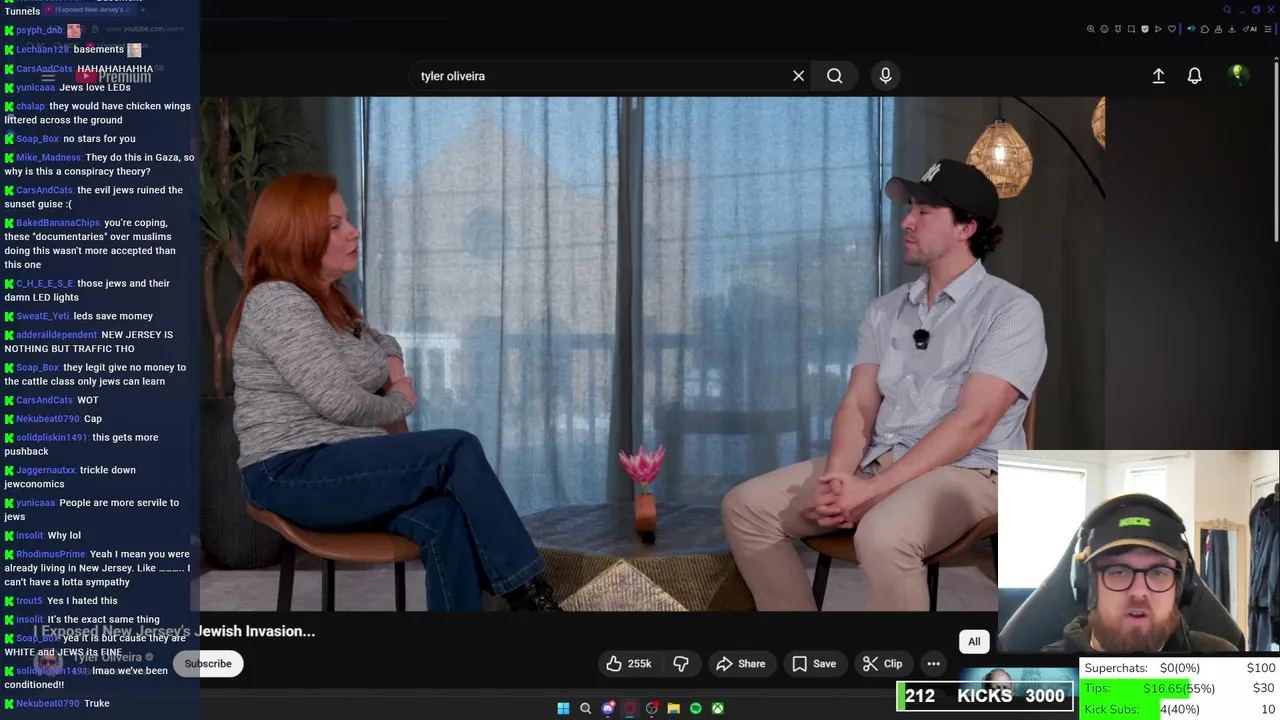
Task: Like the video showing 255k
Action: [x=629, y=664]
